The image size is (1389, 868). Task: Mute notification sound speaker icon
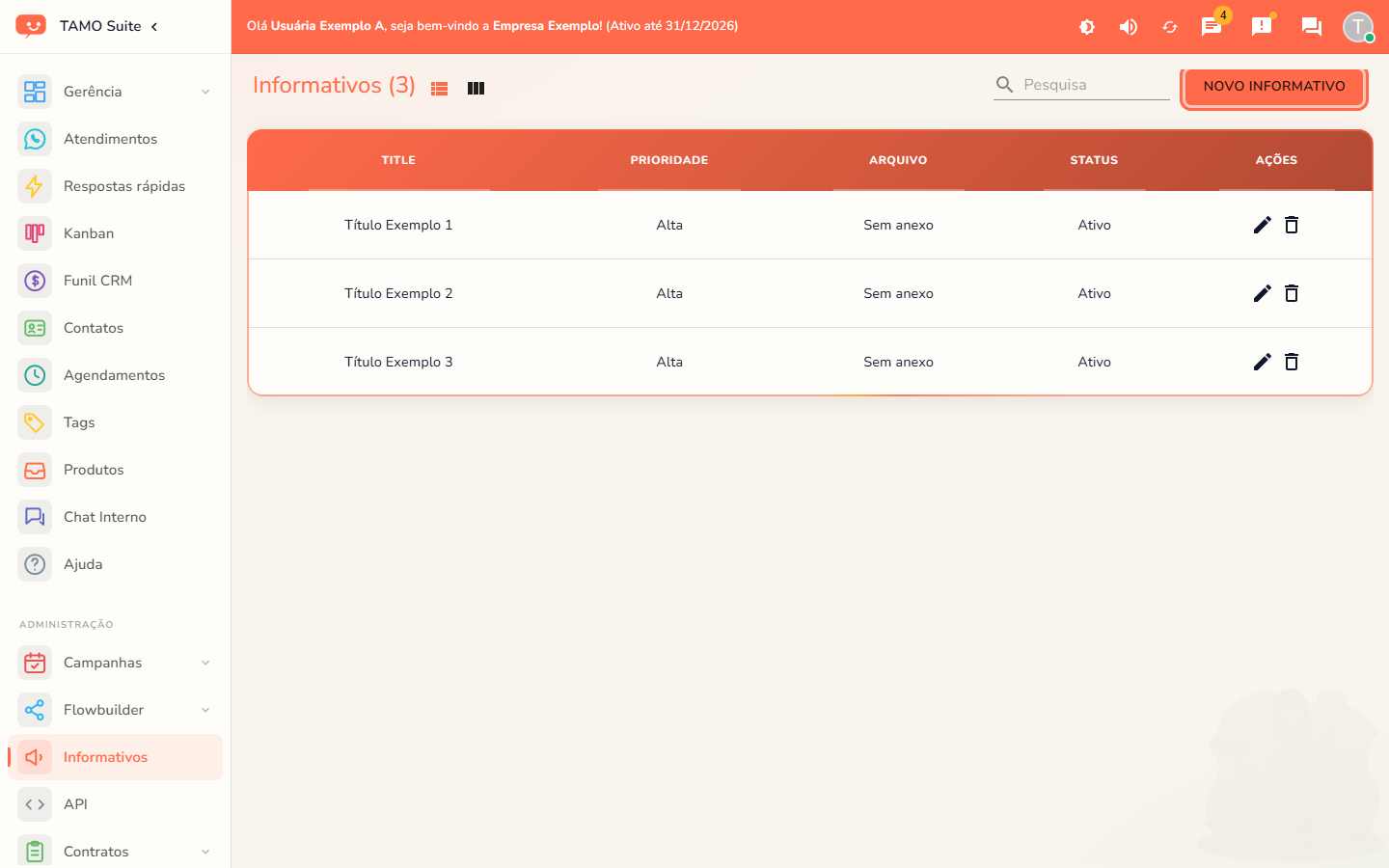tap(1128, 27)
